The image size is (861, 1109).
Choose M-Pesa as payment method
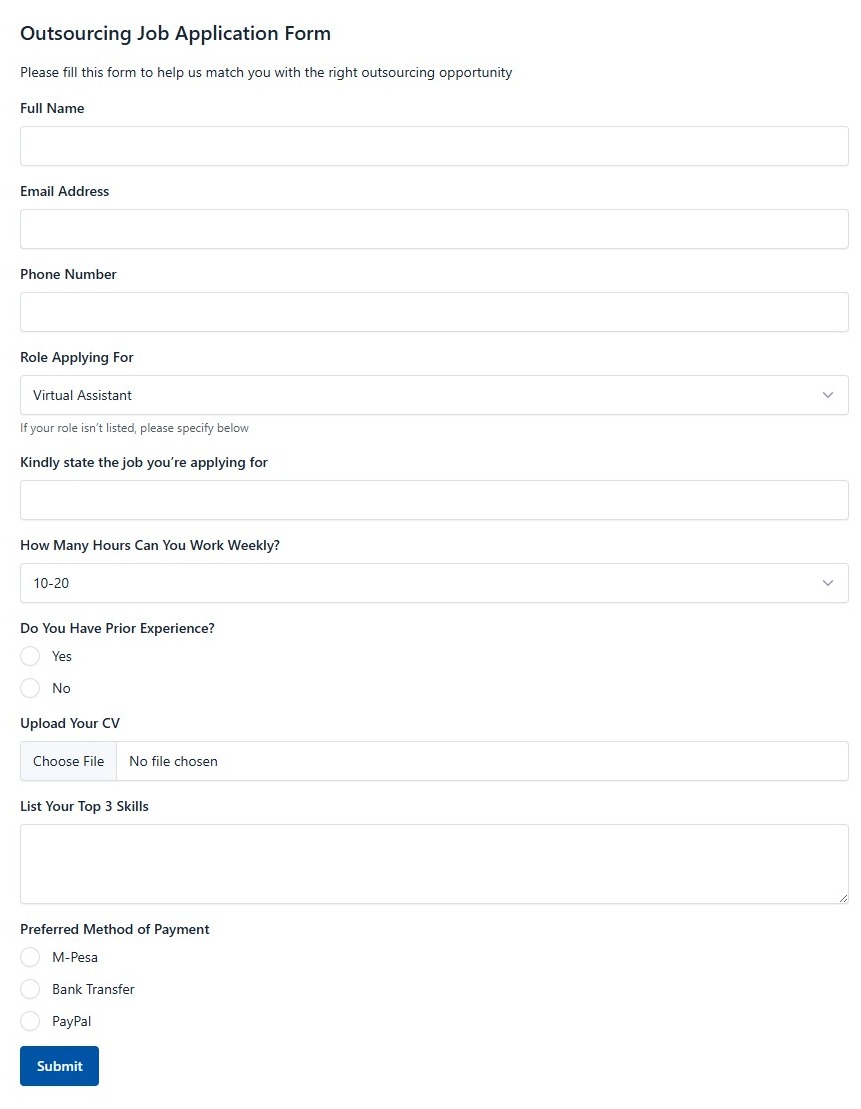30,957
